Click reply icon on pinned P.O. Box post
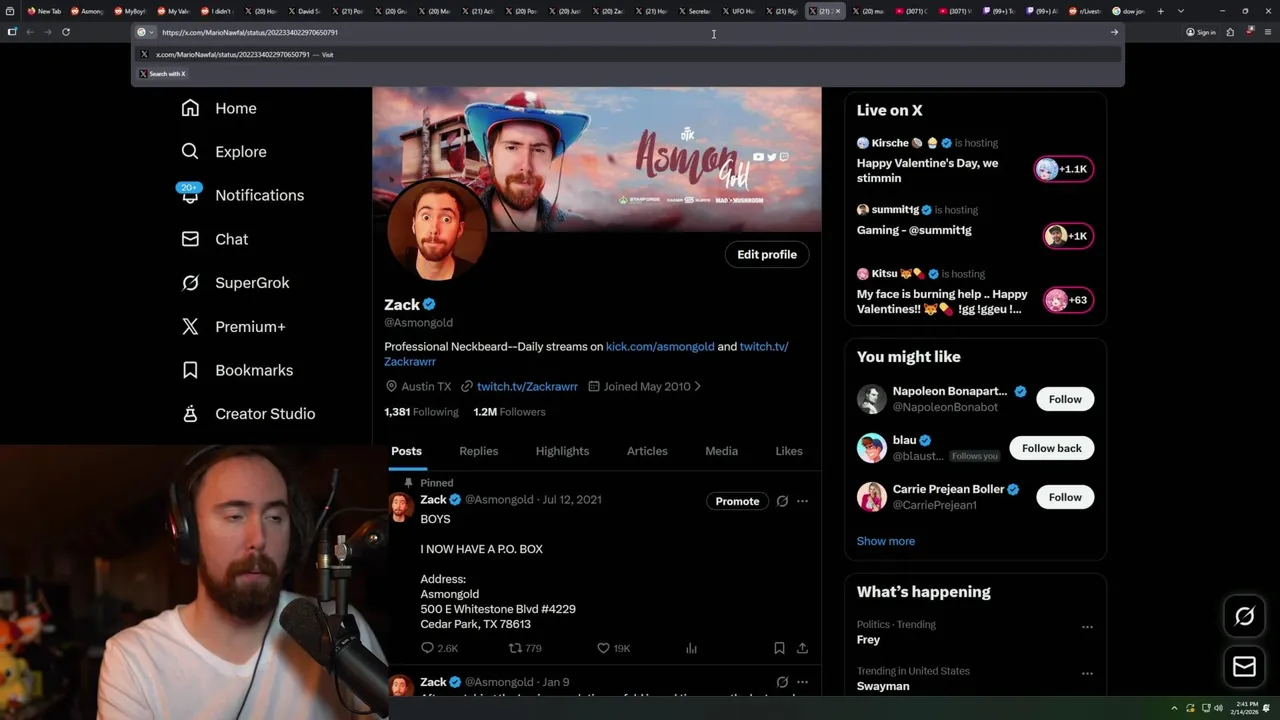The width and height of the screenshot is (1280, 720). [x=427, y=648]
